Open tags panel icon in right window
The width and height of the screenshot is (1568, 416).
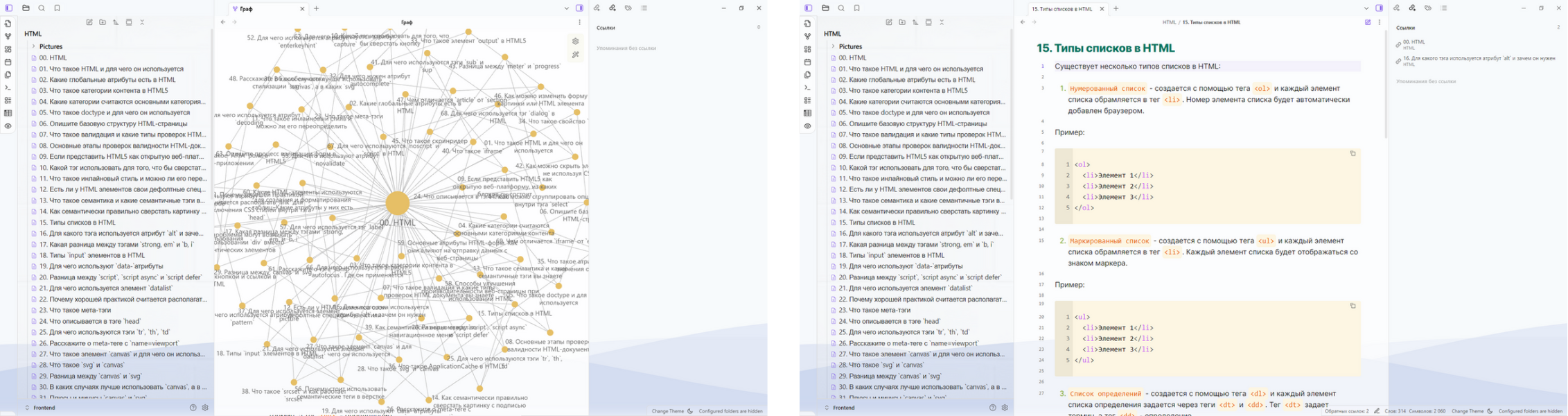click(1428, 8)
